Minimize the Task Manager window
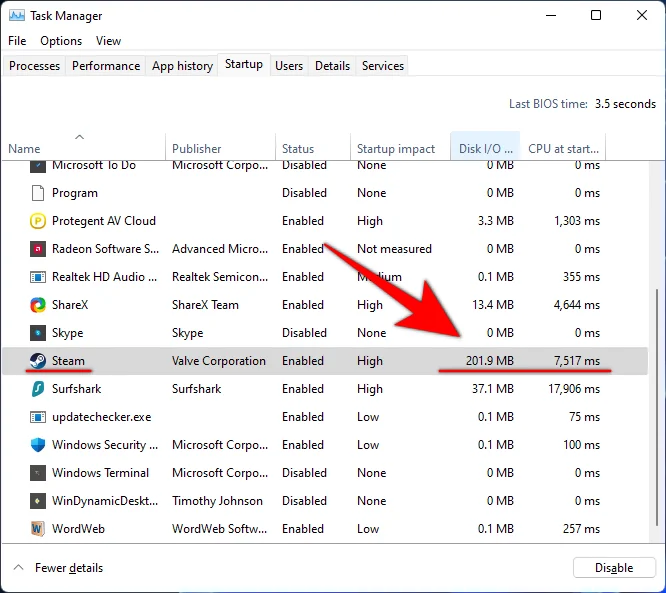The width and height of the screenshot is (666, 593). [x=551, y=15]
